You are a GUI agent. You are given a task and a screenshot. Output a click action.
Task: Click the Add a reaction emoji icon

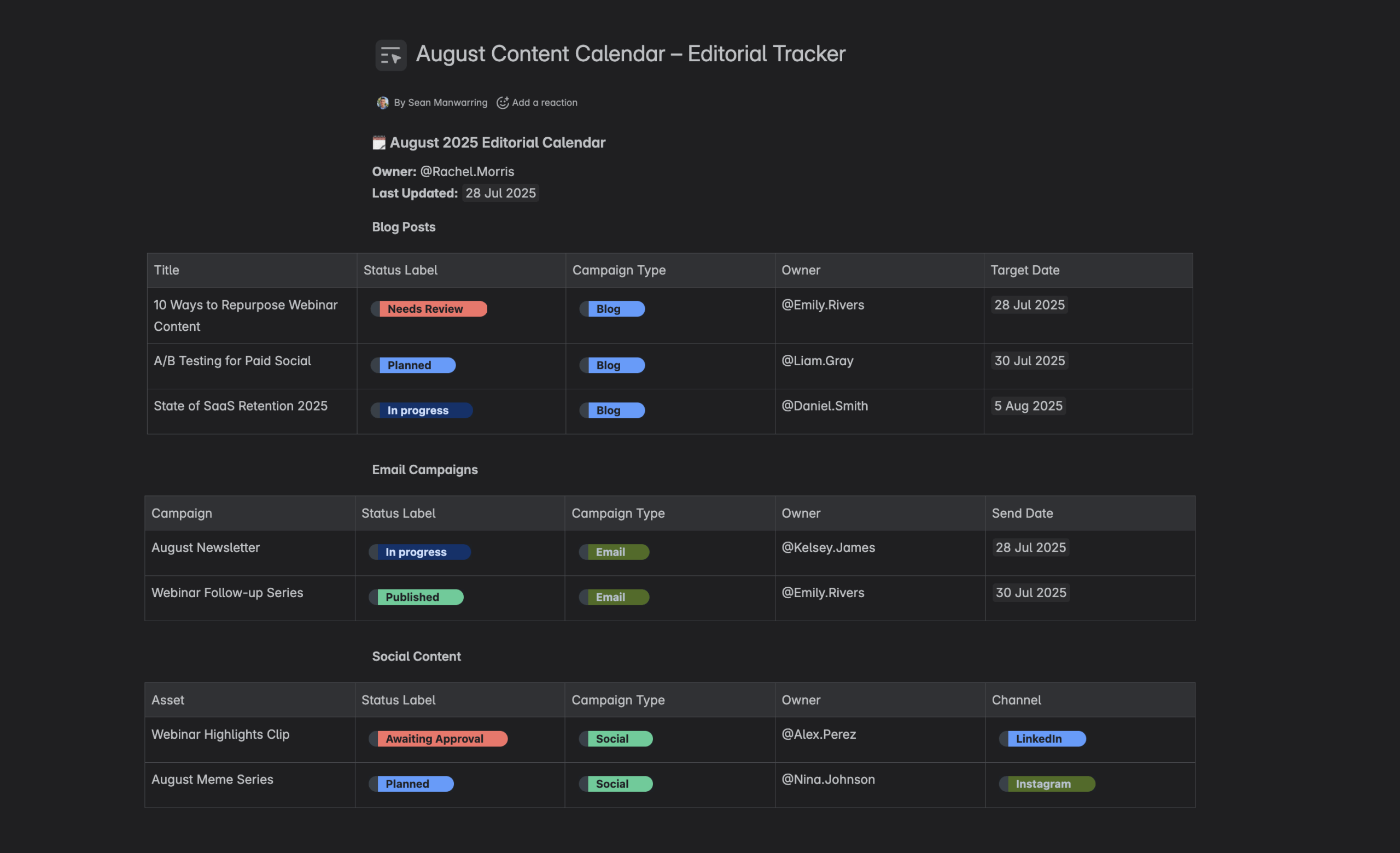click(502, 103)
